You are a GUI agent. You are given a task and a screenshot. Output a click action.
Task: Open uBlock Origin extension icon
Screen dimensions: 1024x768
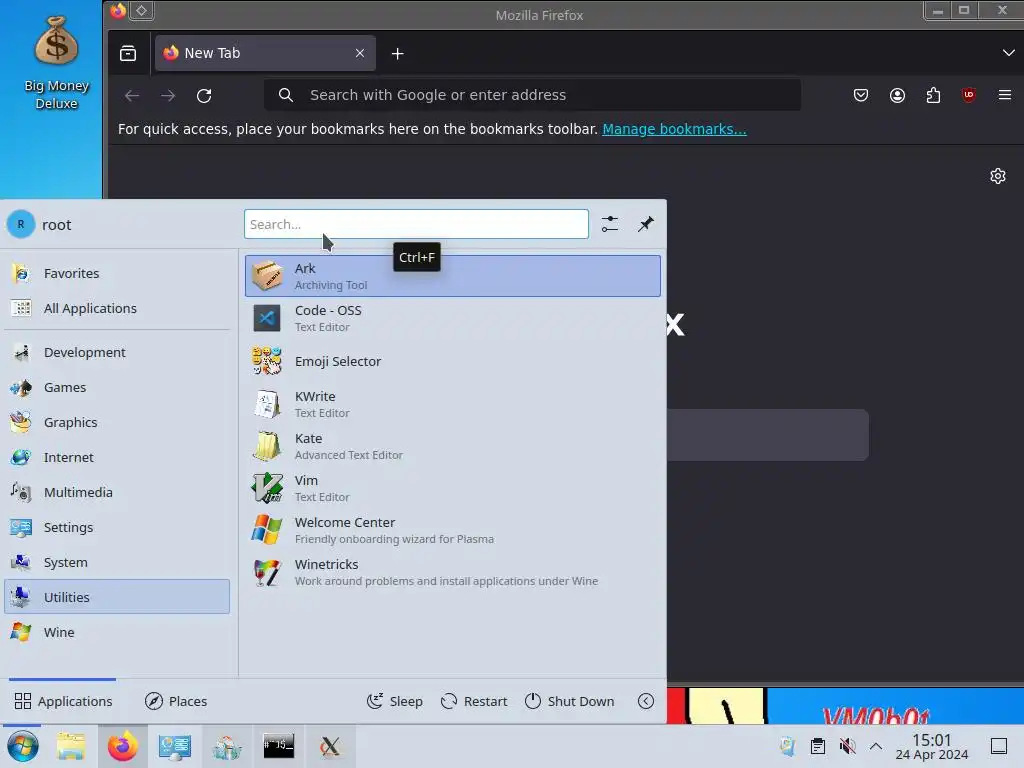(968, 95)
